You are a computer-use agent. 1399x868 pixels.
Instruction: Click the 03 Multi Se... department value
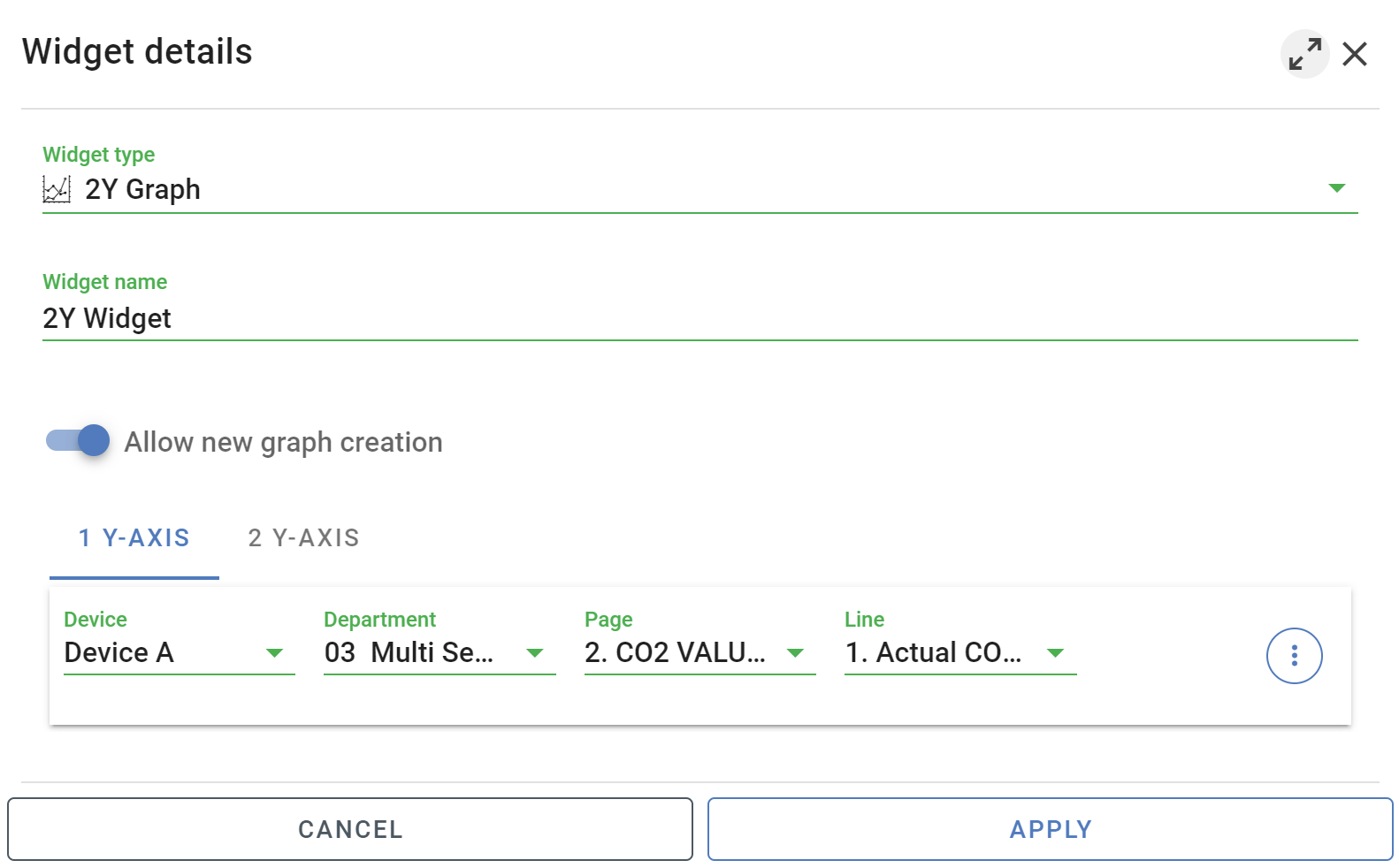[409, 652]
